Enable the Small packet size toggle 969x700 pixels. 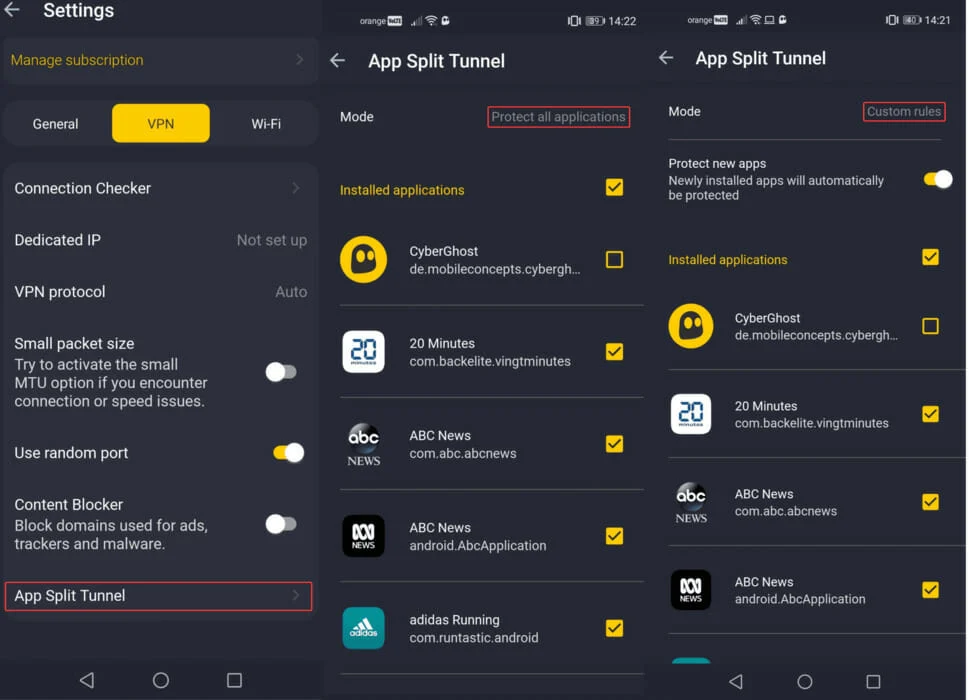(x=281, y=370)
